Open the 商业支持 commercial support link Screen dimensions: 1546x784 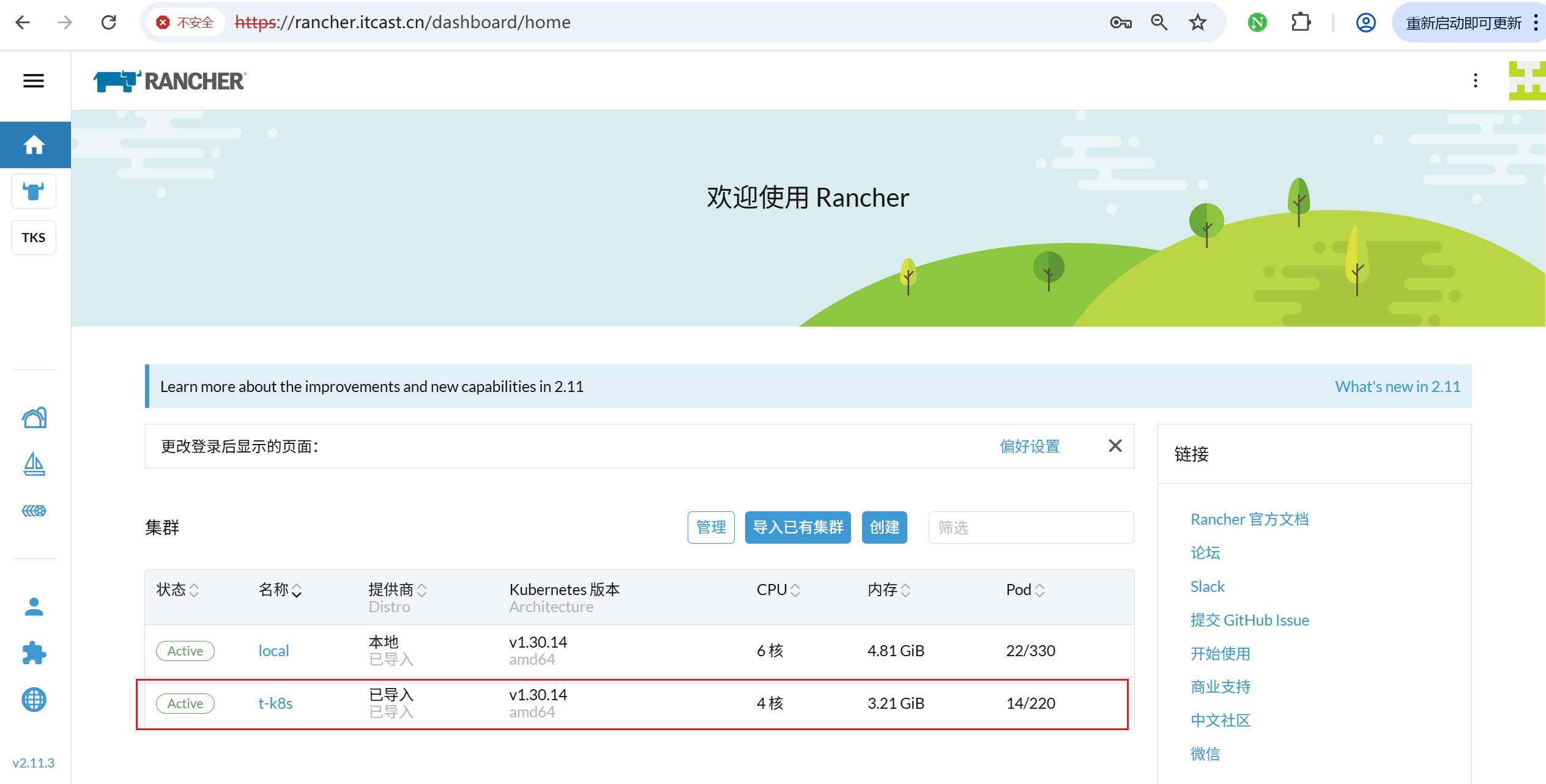click(x=1220, y=687)
